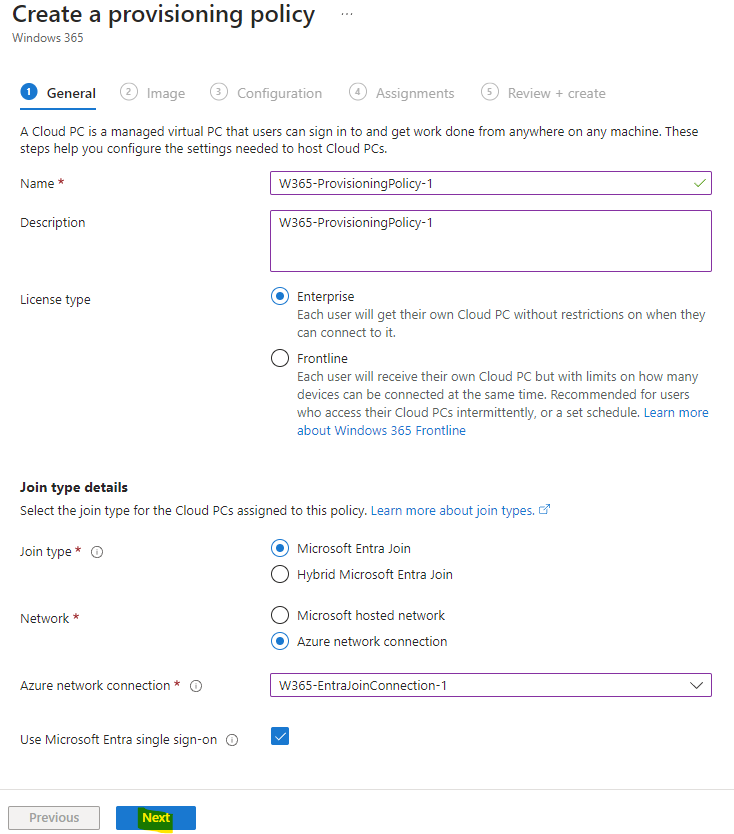
Task: Click into the Description text area
Action: (490, 241)
